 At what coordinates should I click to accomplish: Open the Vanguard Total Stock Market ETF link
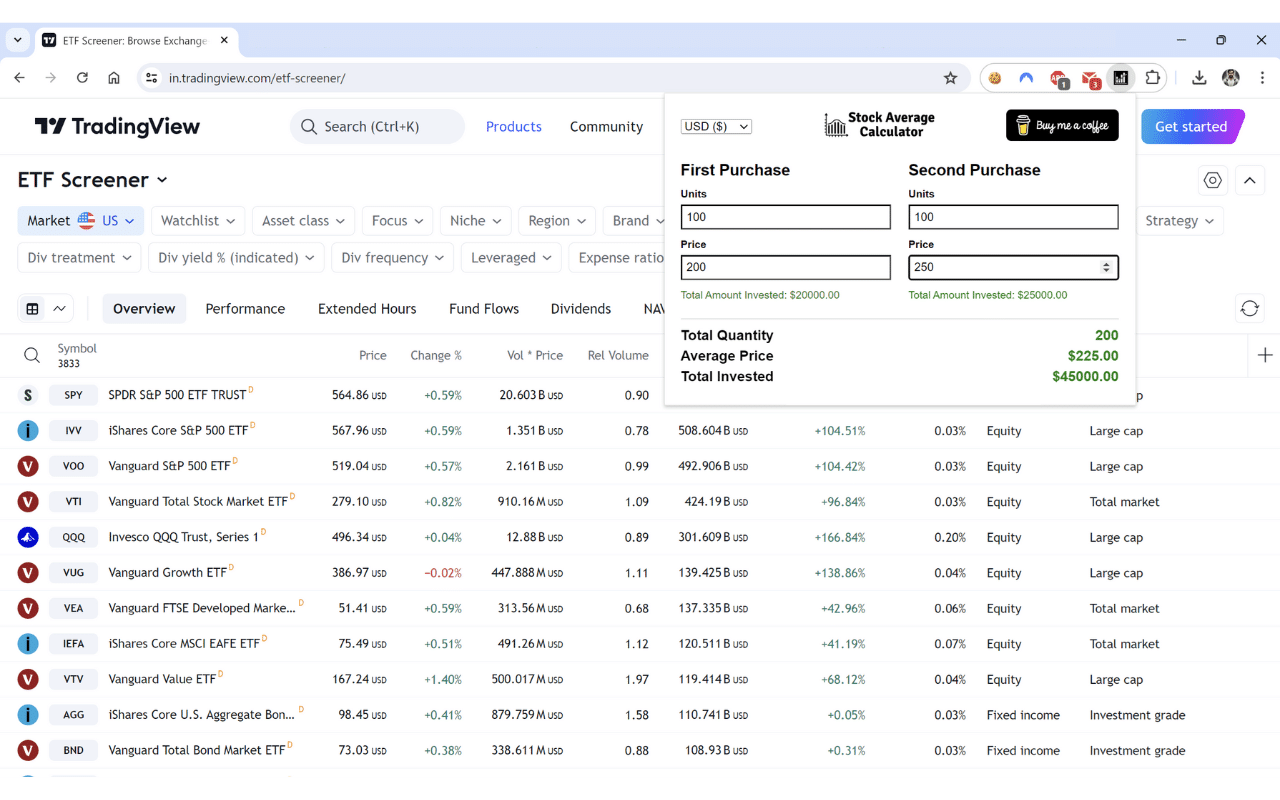198,502
